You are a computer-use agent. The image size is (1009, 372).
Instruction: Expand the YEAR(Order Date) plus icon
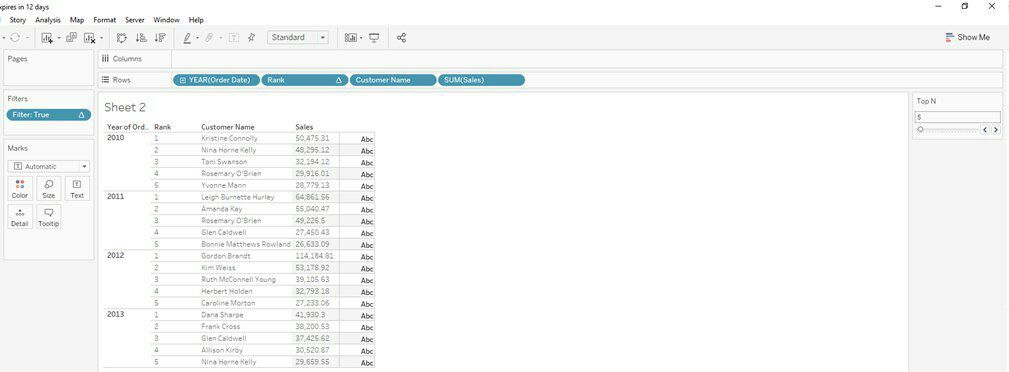(x=183, y=80)
